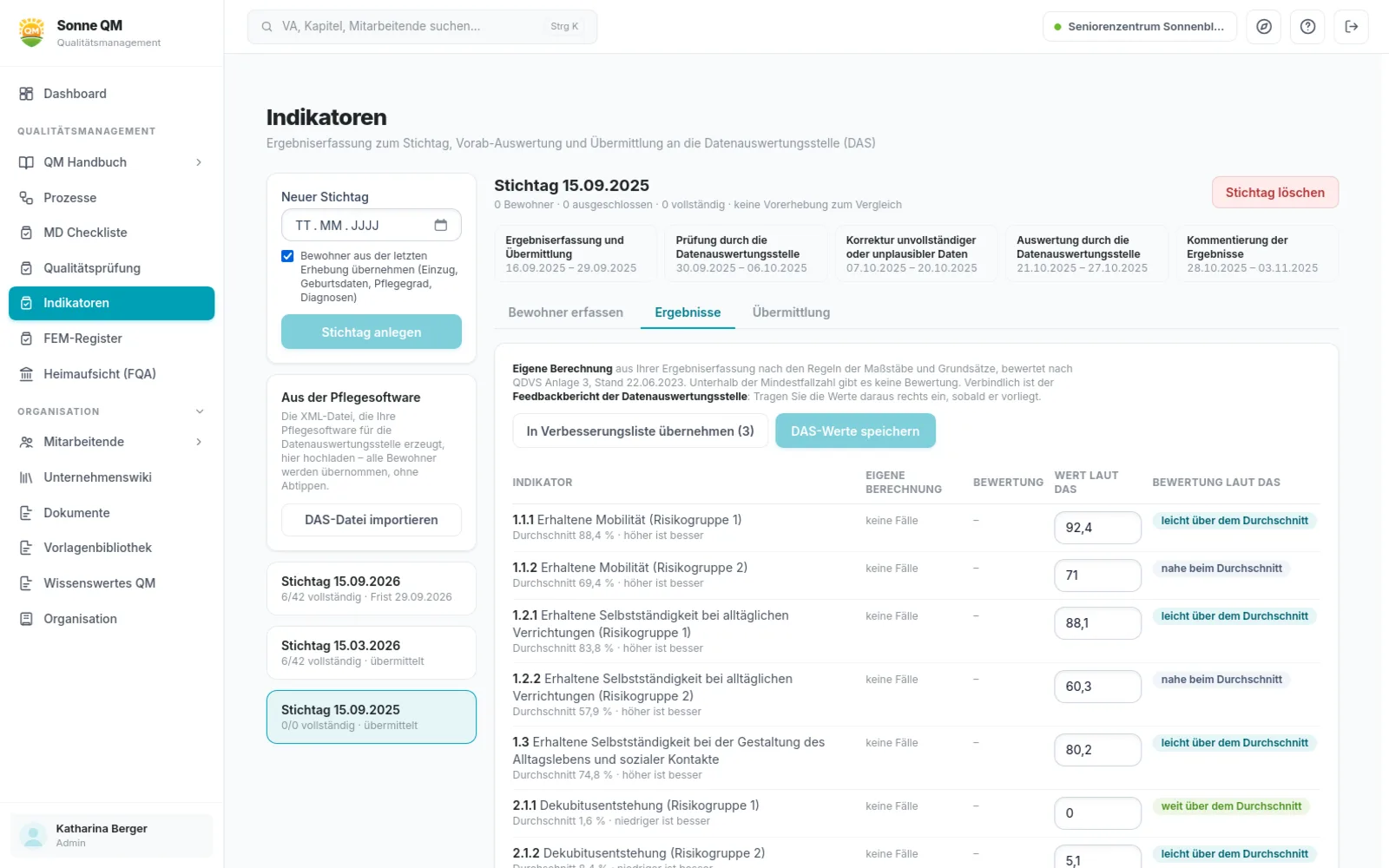Open the Seniorenzentrum Sonnenbl... facility selector
The width and height of the screenshot is (1389, 868).
(1140, 27)
